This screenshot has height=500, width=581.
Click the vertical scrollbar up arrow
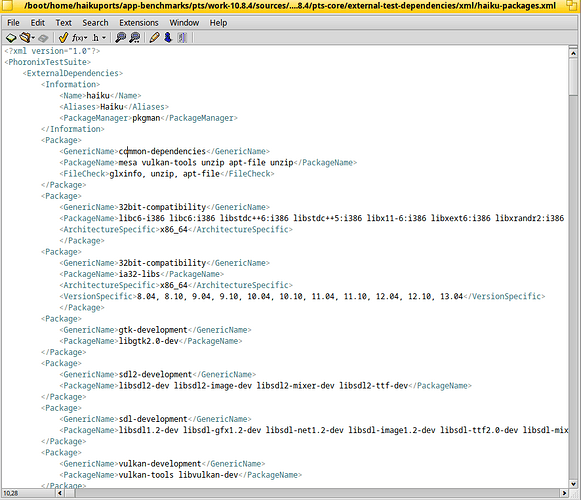573,53
